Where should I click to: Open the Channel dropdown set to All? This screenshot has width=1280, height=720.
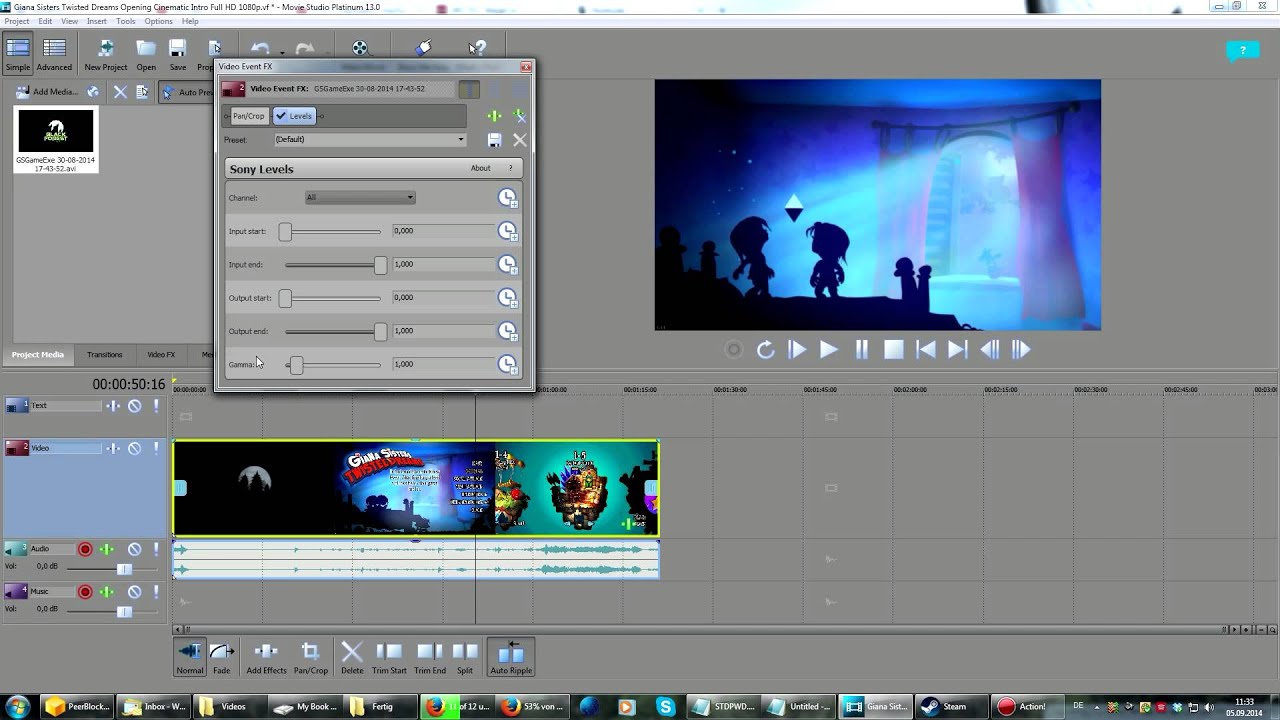360,197
